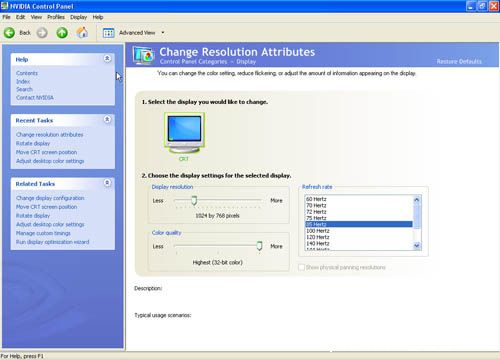Click the Contact NVIDIA link
The width and height of the screenshot is (500, 360).
click(x=35, y=98)
